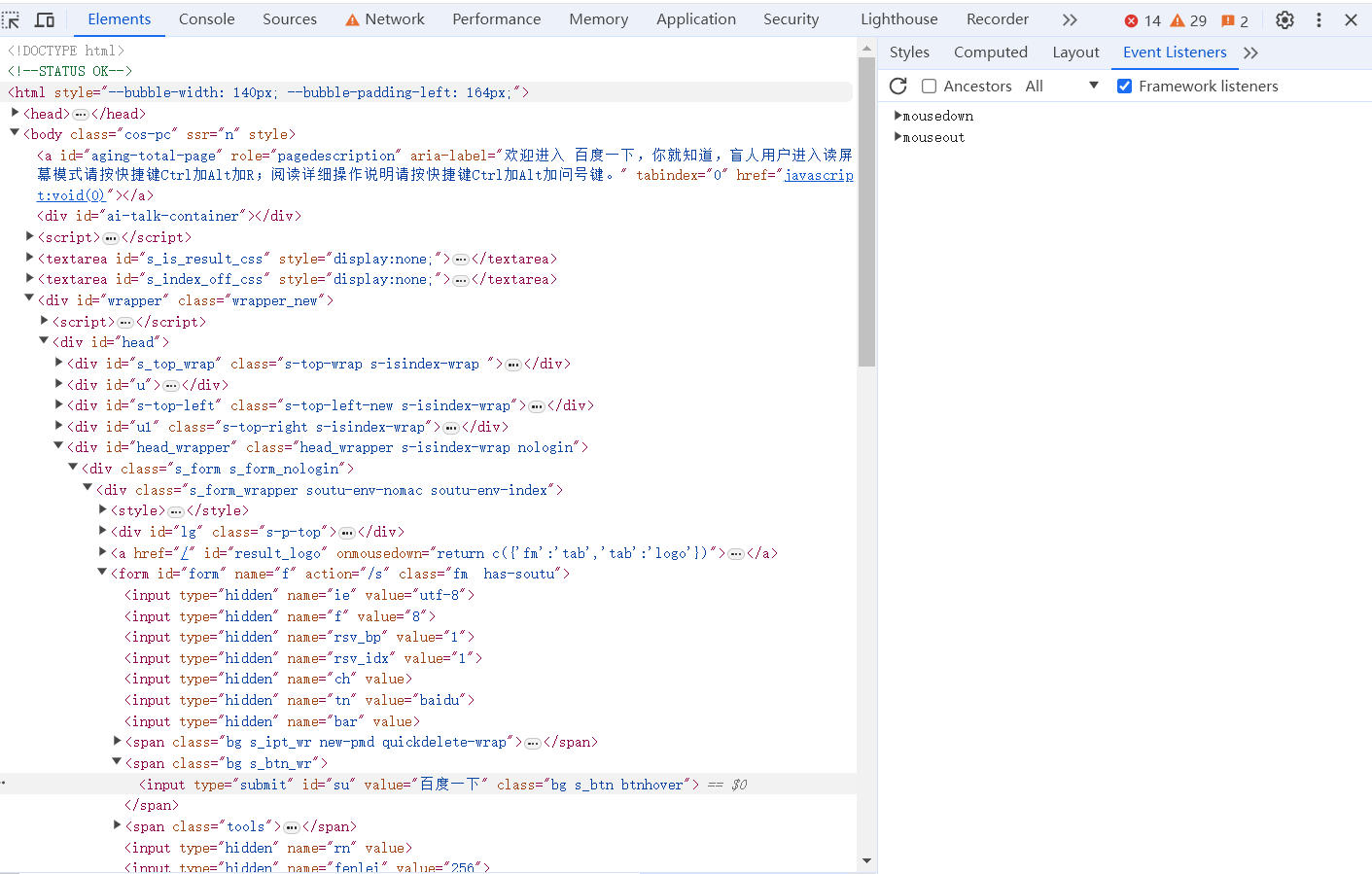Select the Elements tab
This screenshot has width=1372, height=874.
120,19
